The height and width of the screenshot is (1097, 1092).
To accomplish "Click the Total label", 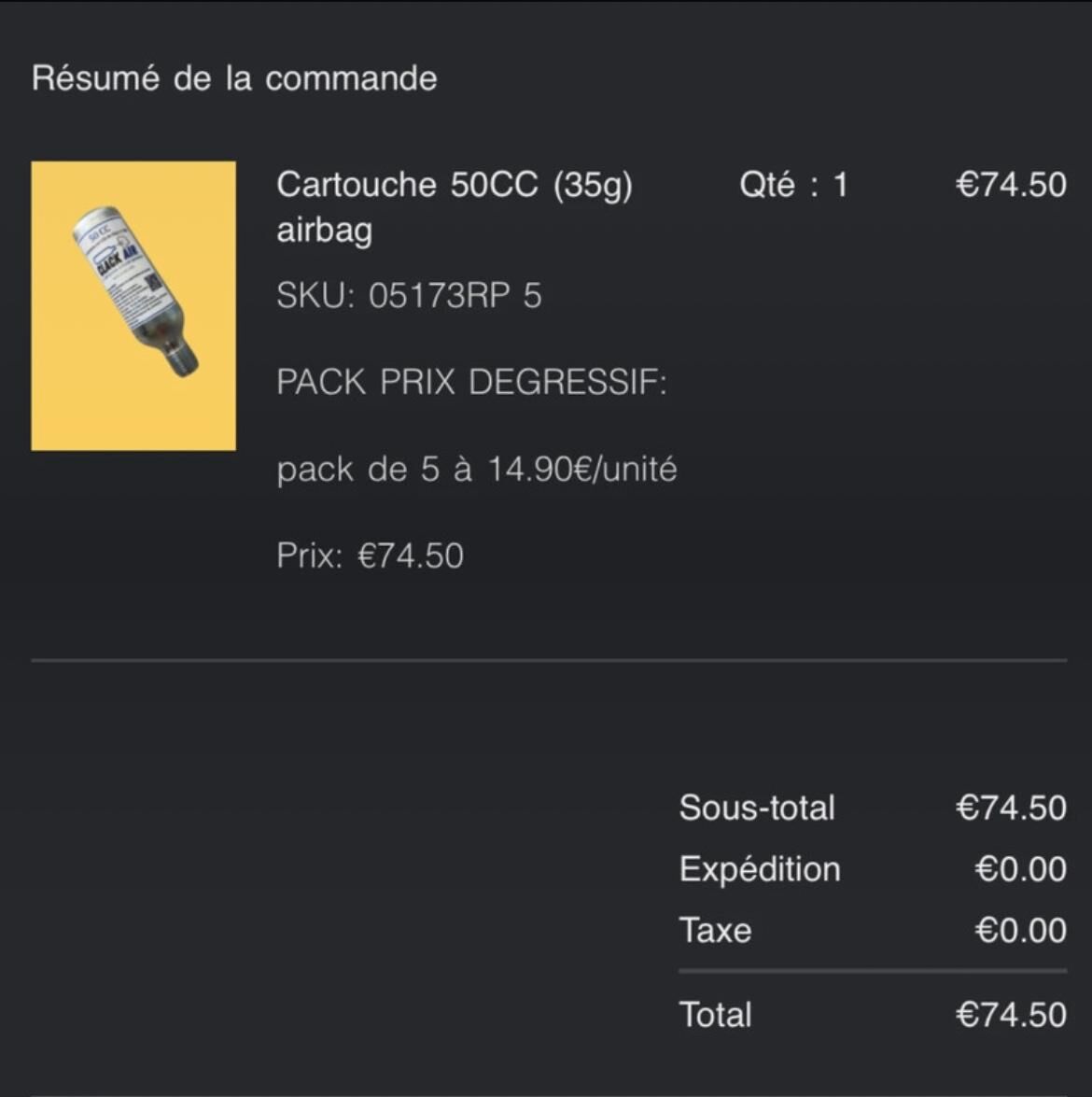I will 715,1015.
